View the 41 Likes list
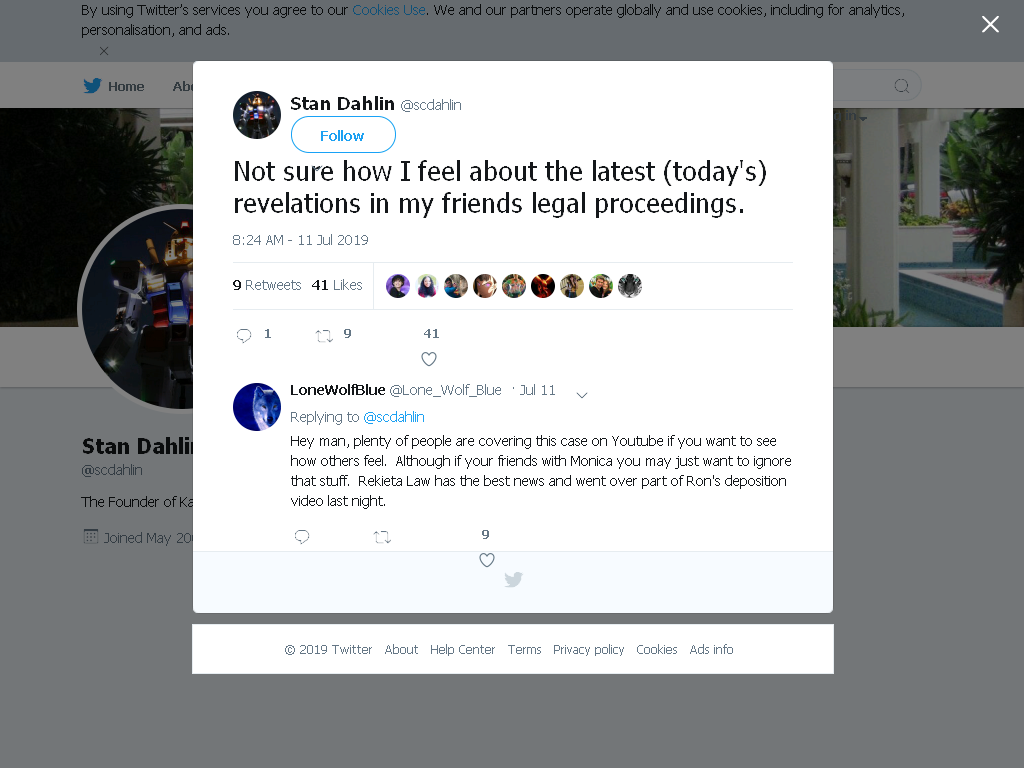 (337, 285)
